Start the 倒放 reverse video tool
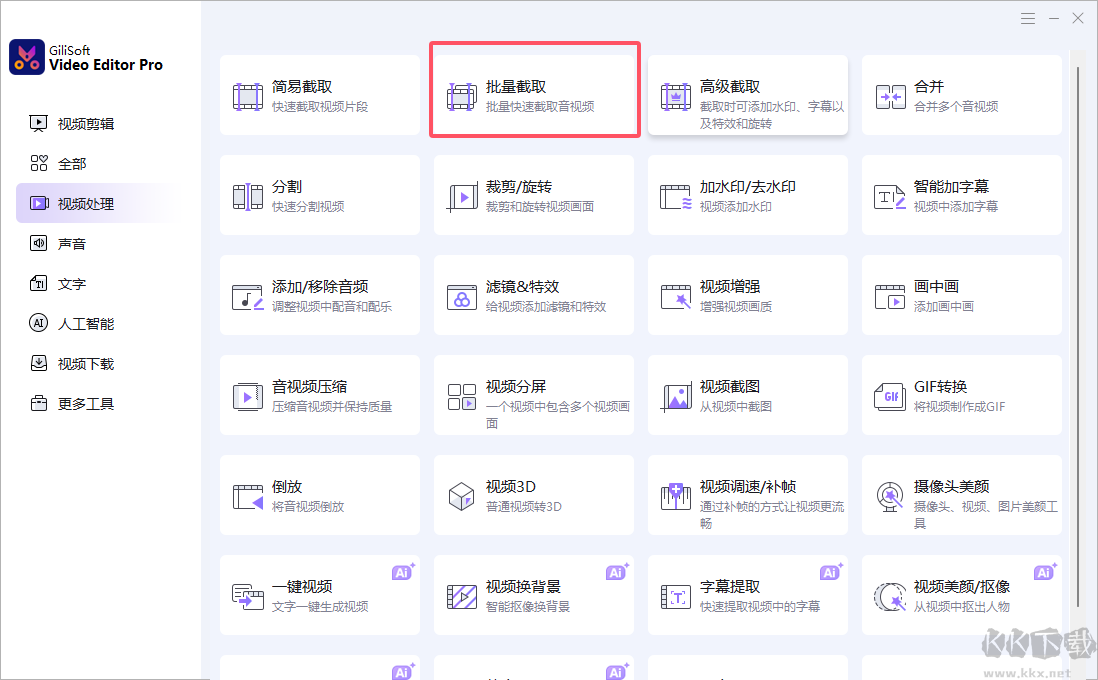 tap(319, 496)
